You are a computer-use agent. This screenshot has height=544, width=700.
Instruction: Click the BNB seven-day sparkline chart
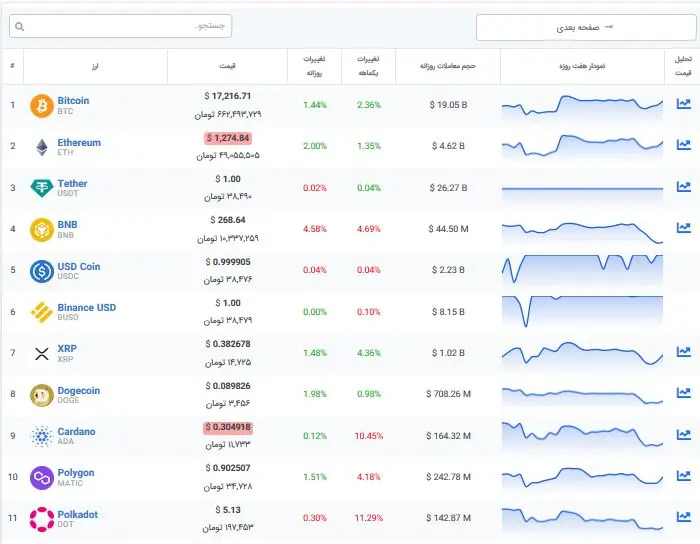click(x=582, y=233)
